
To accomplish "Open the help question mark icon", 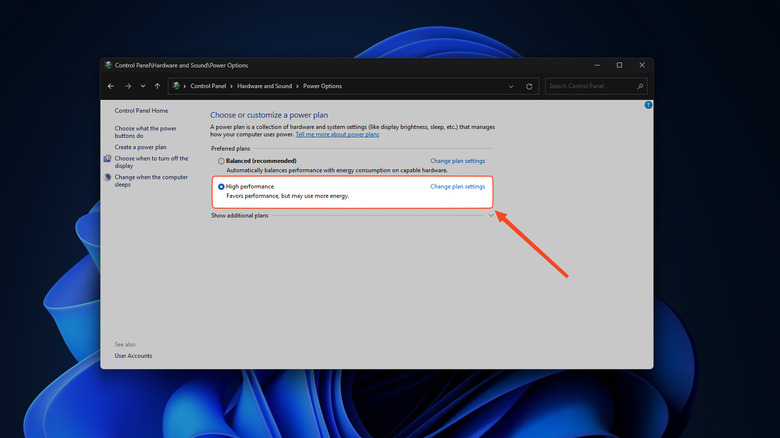I will (x=648, y=105).
